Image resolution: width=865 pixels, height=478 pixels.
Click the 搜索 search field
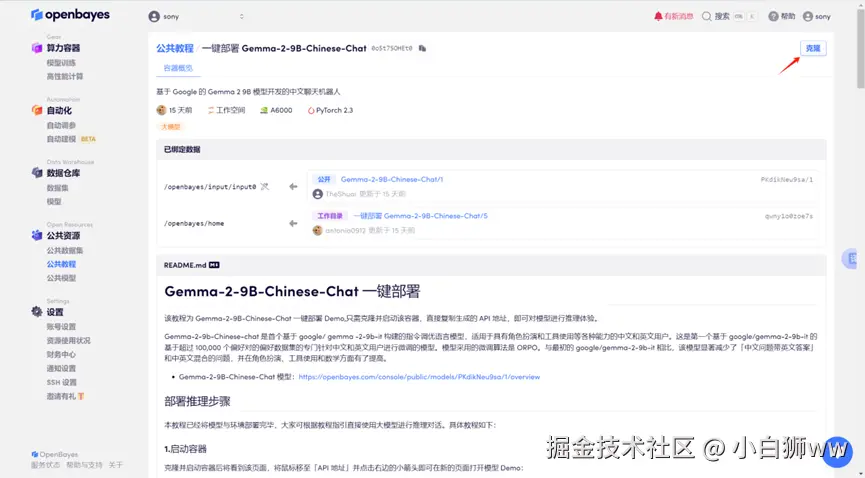tap(729, 17)
